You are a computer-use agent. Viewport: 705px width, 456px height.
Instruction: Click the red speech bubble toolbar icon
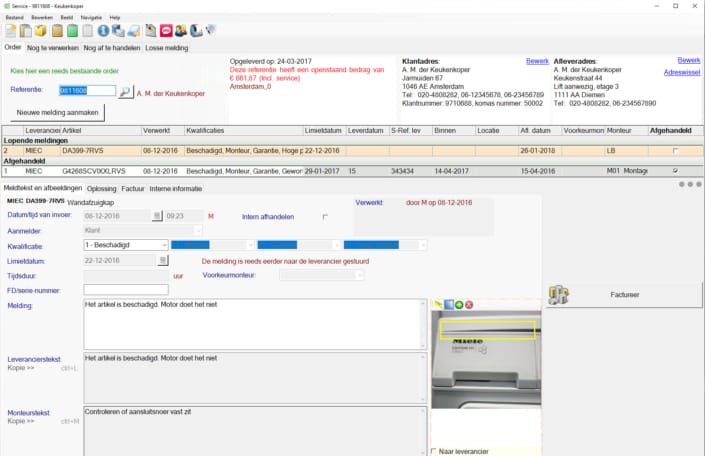point(166,31)
